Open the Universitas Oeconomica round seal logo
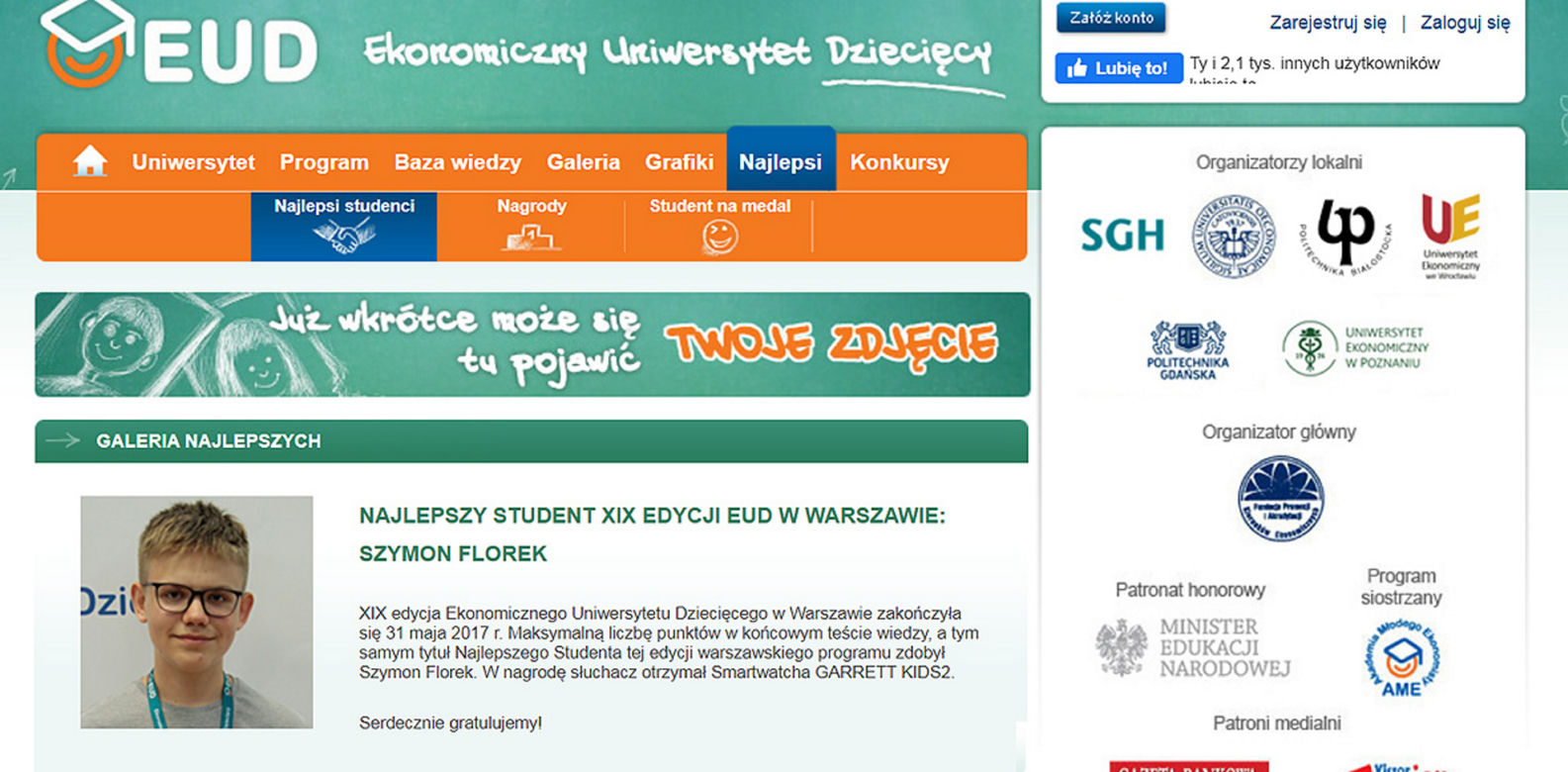The image size is (1568, 772). 1233,237
